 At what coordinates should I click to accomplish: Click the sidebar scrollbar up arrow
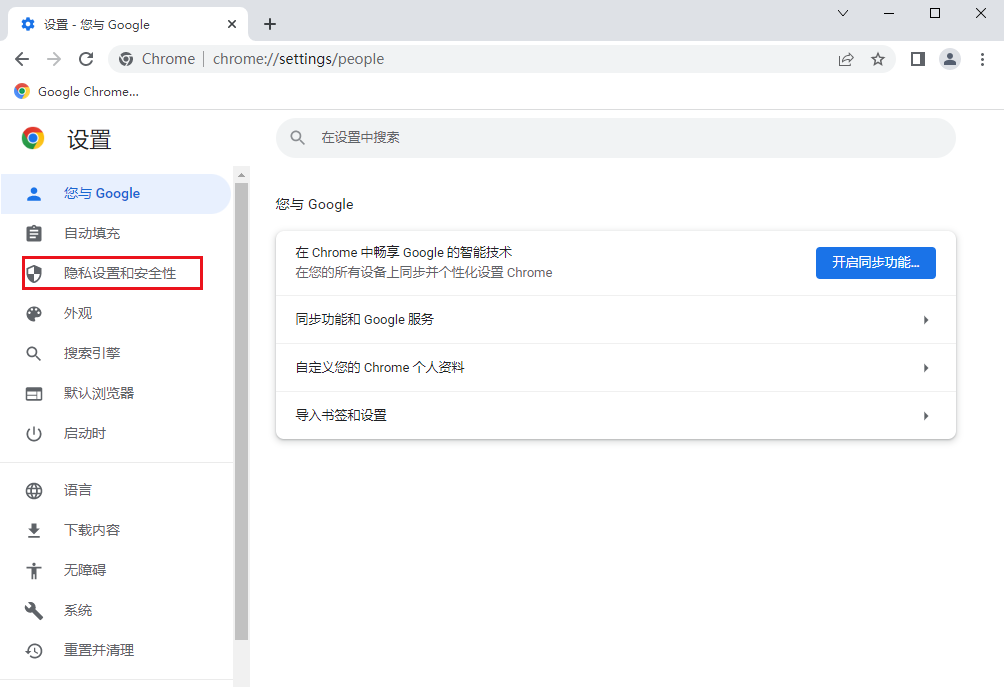(x=241, y=175)
